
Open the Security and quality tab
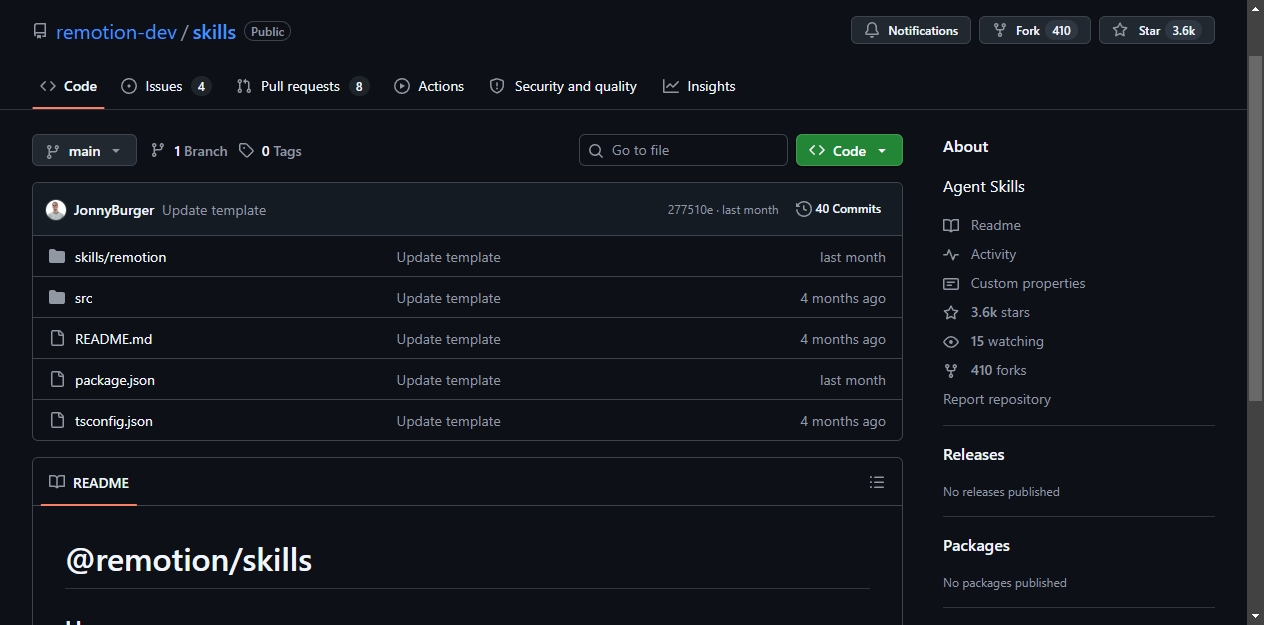(563, 86)
